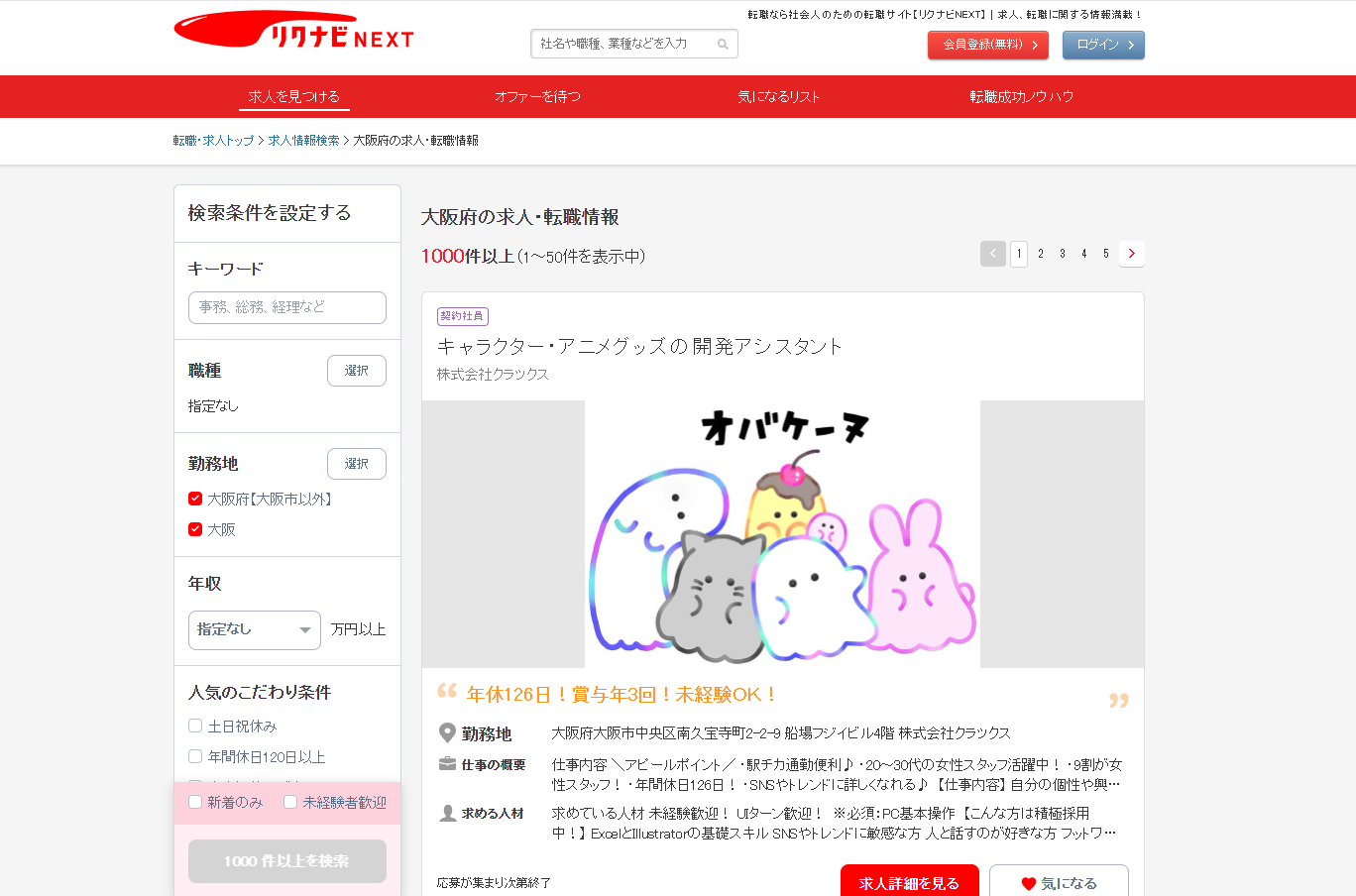Go to results page 4
Image resolution: width=1356 pixels, height=896 pixels.
[x=1084, y=254]
